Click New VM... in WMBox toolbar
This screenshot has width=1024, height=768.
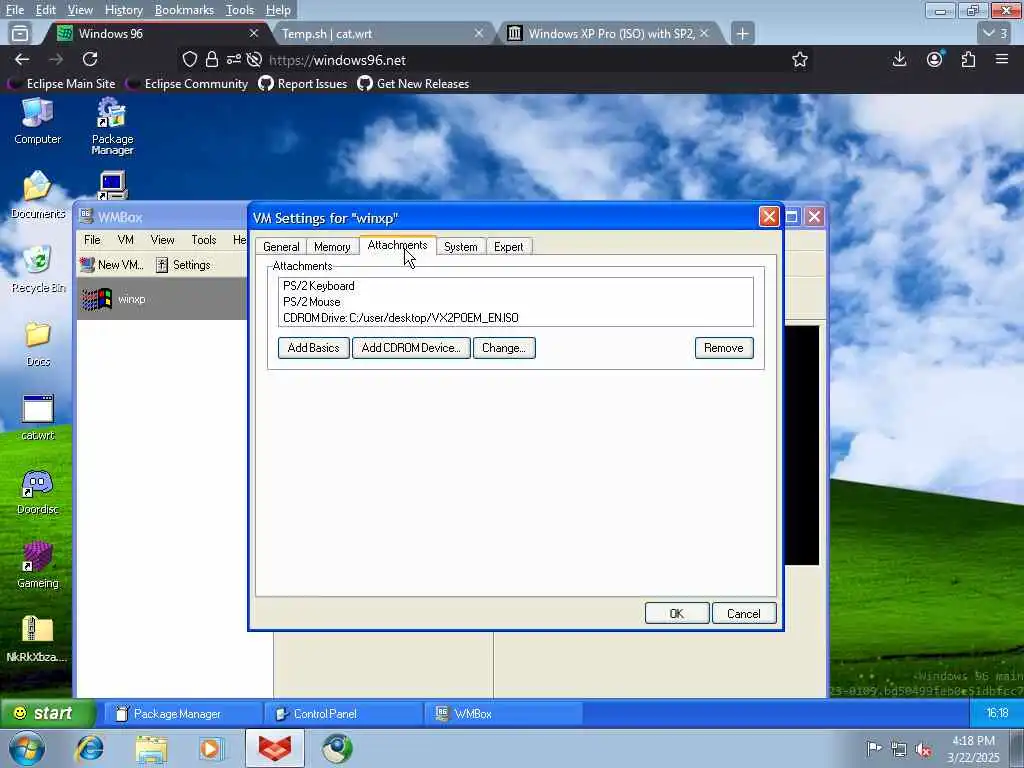click(112, 264)
